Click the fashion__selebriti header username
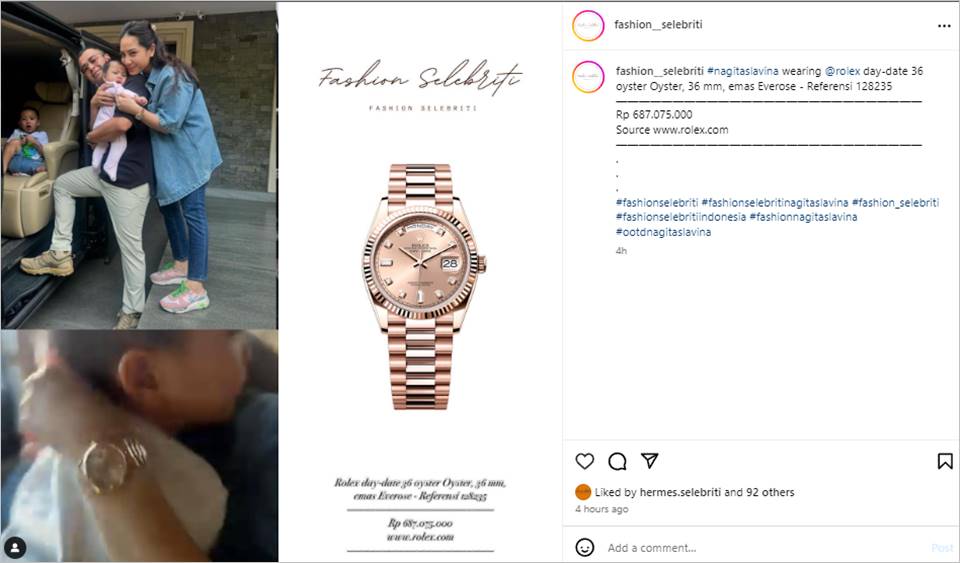This screenshot has height=563, width=960. click(x=658, y=24)
